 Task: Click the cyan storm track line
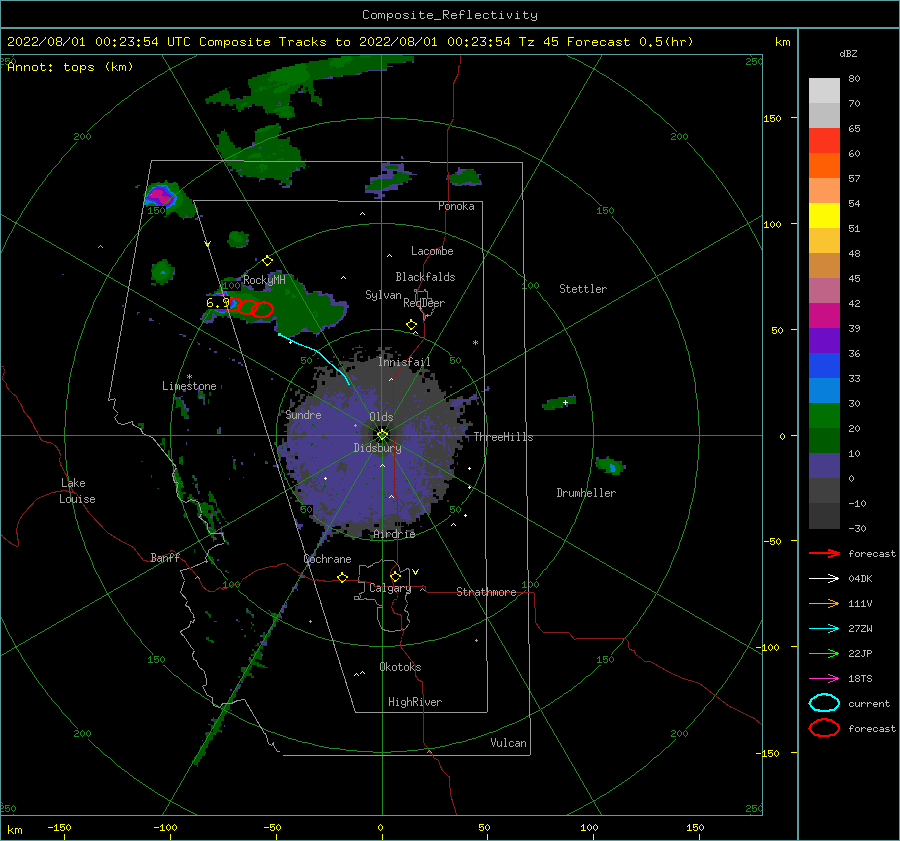[315, 357]
